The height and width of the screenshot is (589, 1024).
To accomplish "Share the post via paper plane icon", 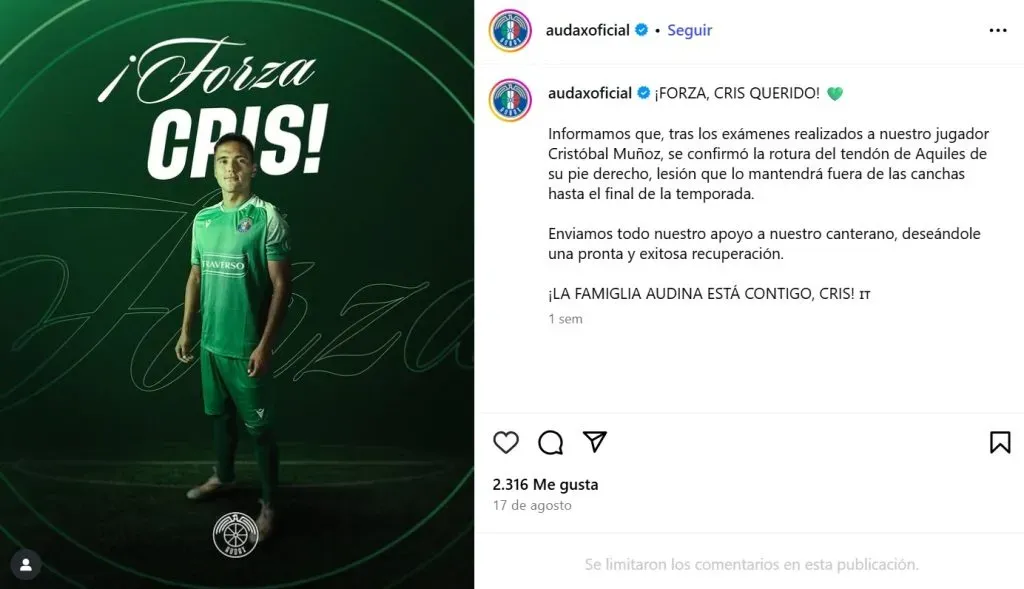I will [595, 442].
